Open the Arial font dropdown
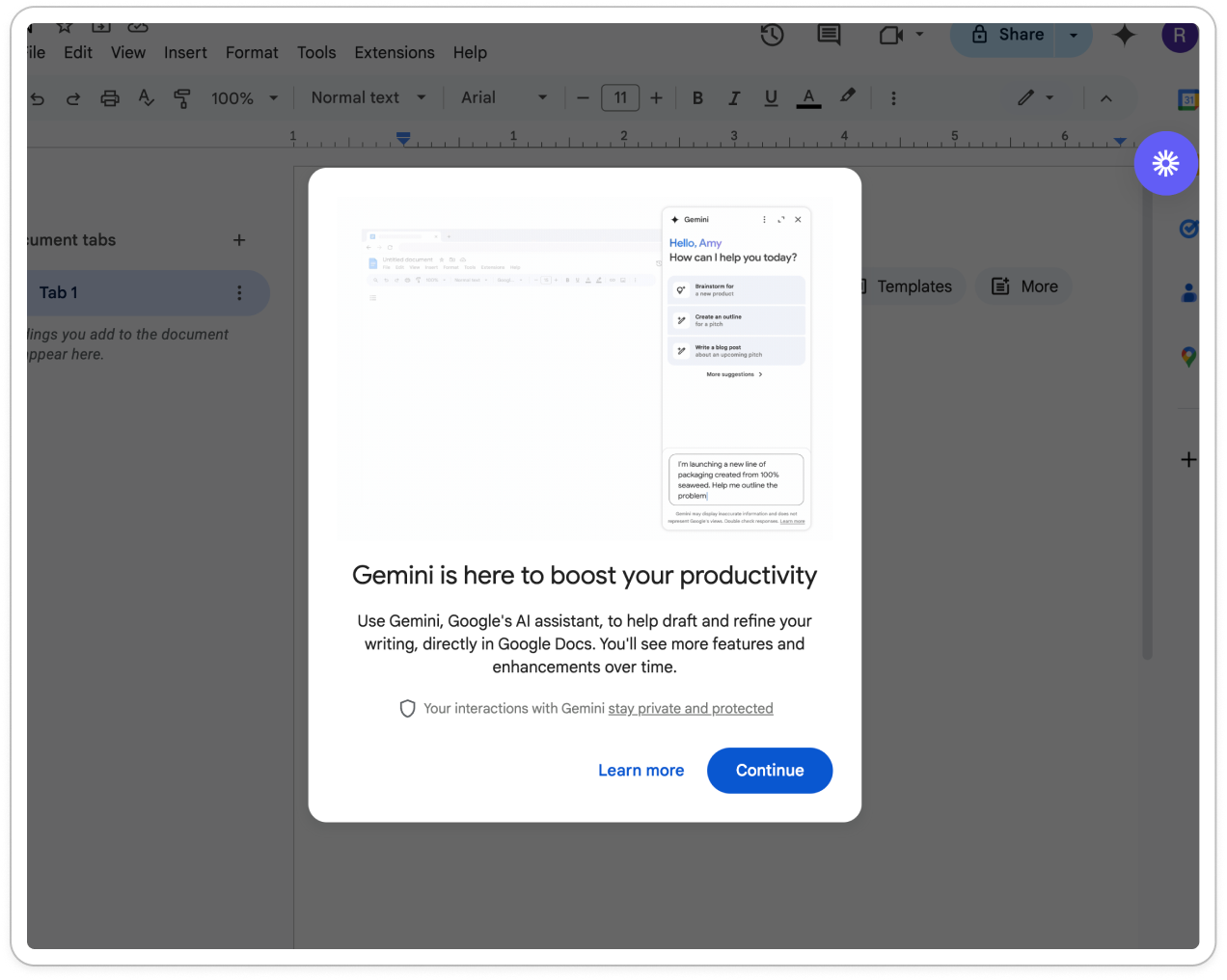 [x=504, y=97]
